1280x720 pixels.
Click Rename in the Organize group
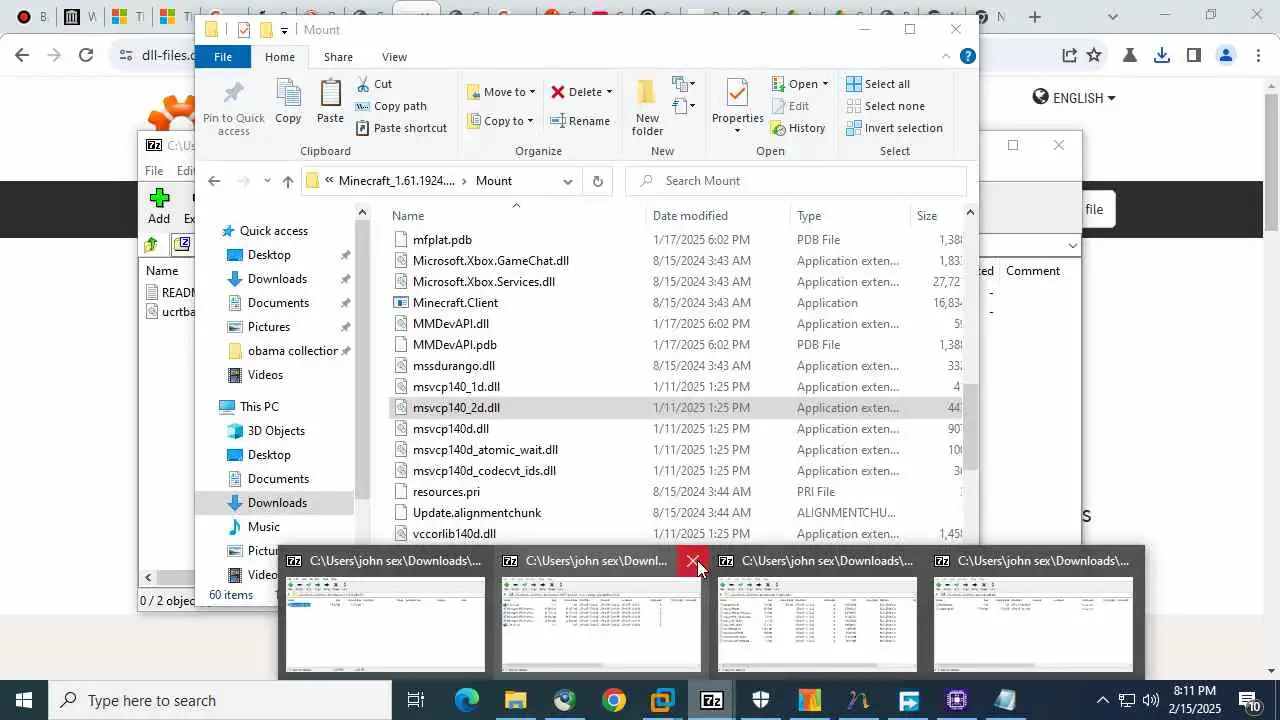click(x=579, y=121)
